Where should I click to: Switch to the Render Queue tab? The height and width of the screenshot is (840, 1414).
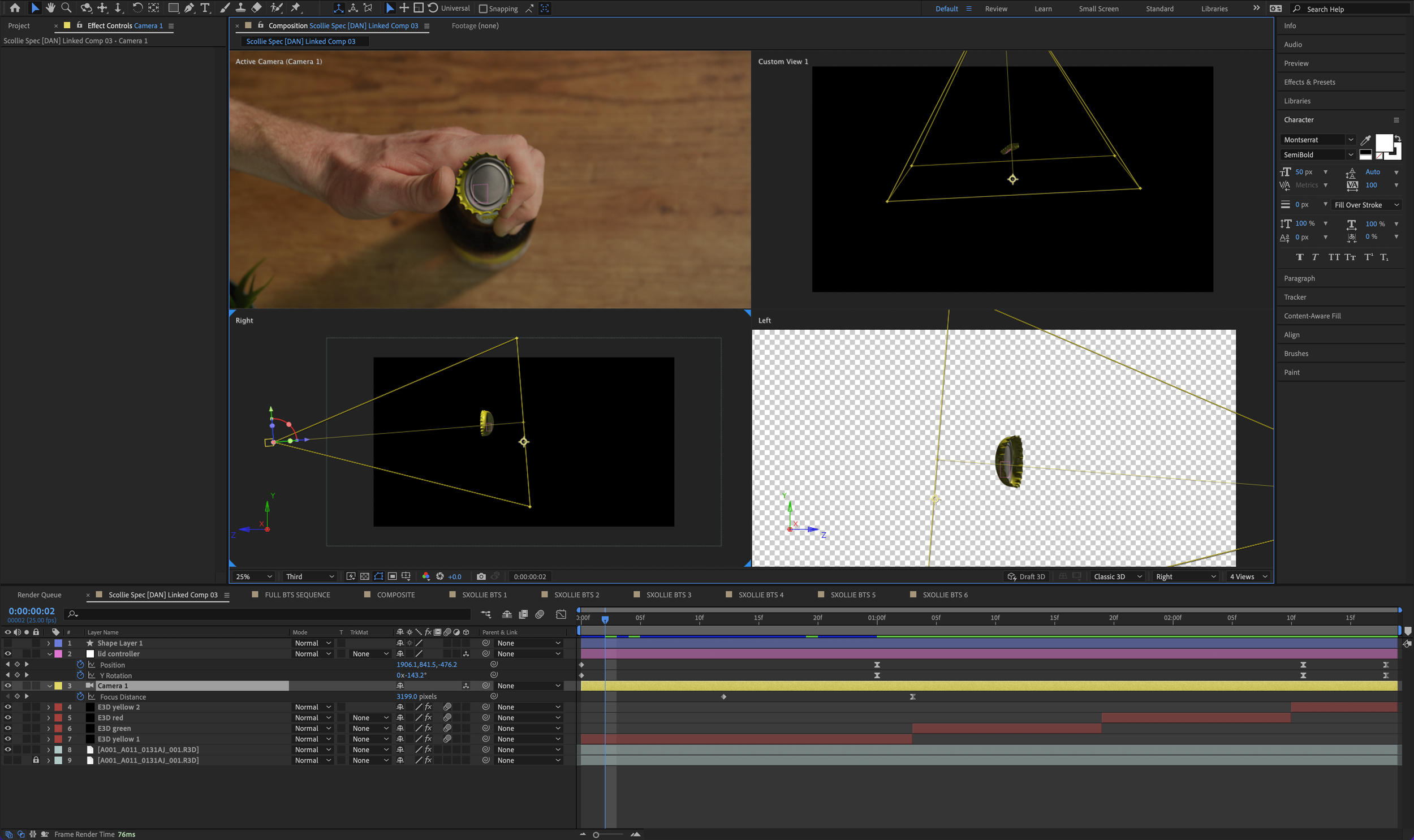click(x=39, y=595)
